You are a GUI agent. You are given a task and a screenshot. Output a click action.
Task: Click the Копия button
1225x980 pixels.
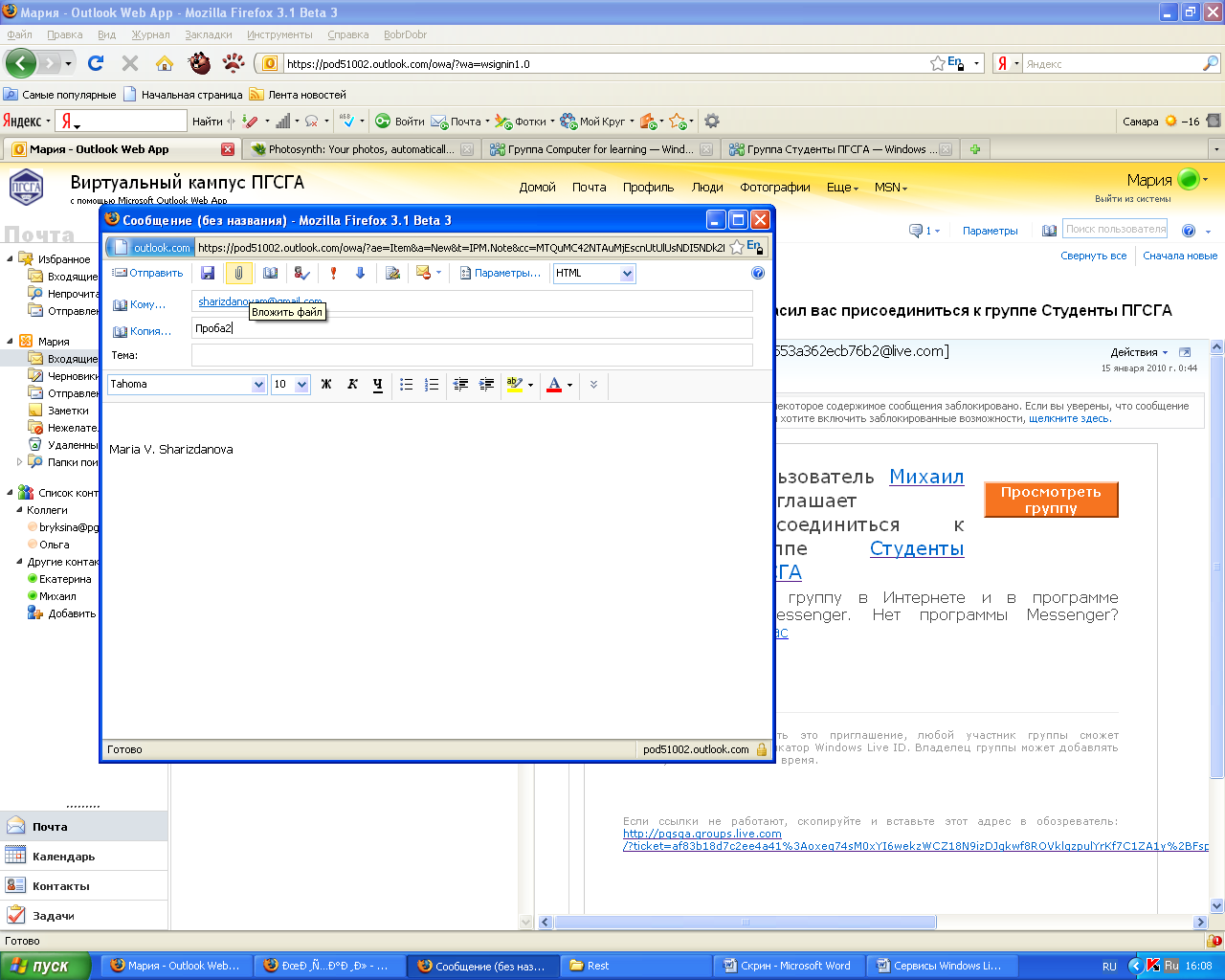(142, 331)
